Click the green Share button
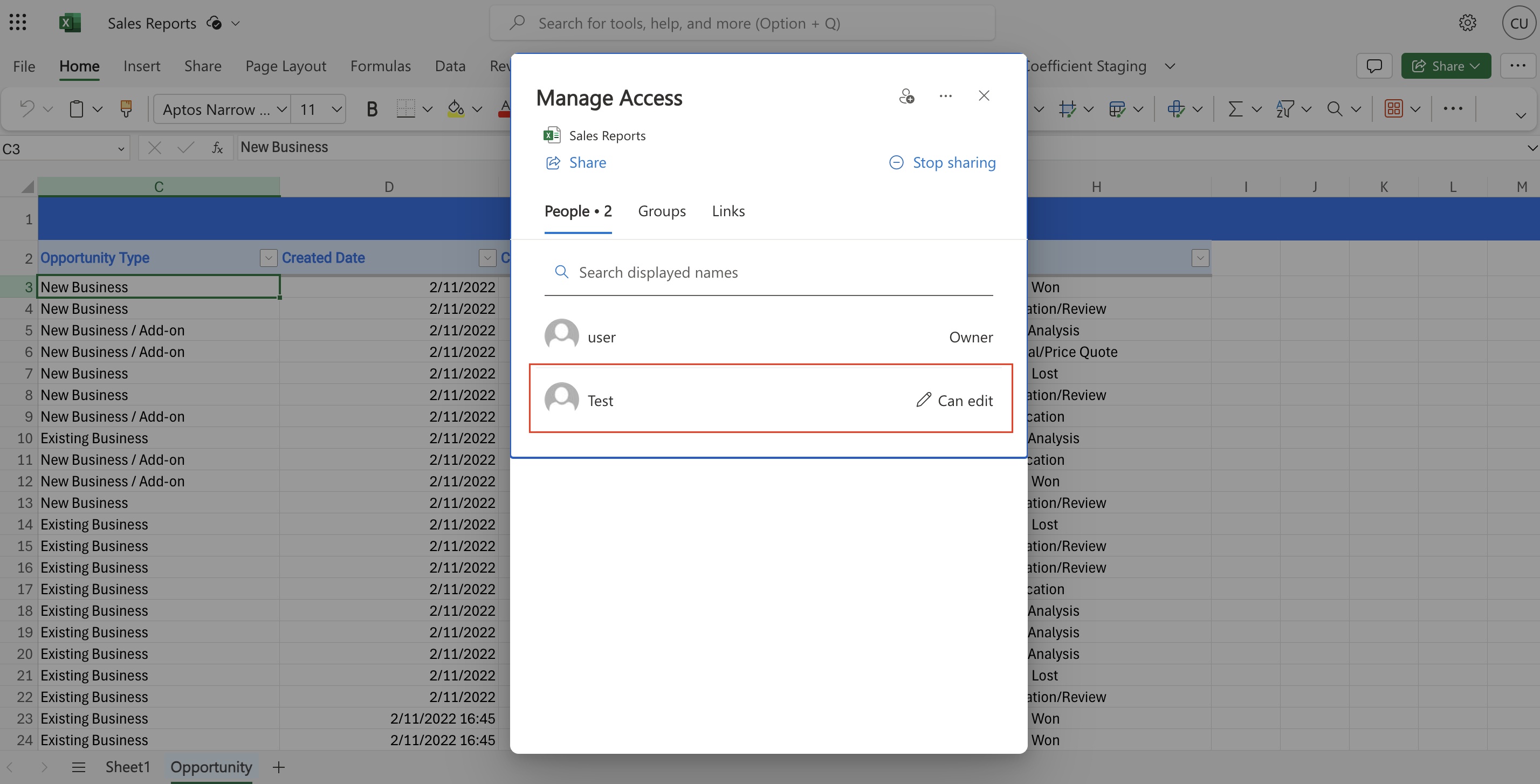This screenshot has width=1540, height=784. point(1446,66)
